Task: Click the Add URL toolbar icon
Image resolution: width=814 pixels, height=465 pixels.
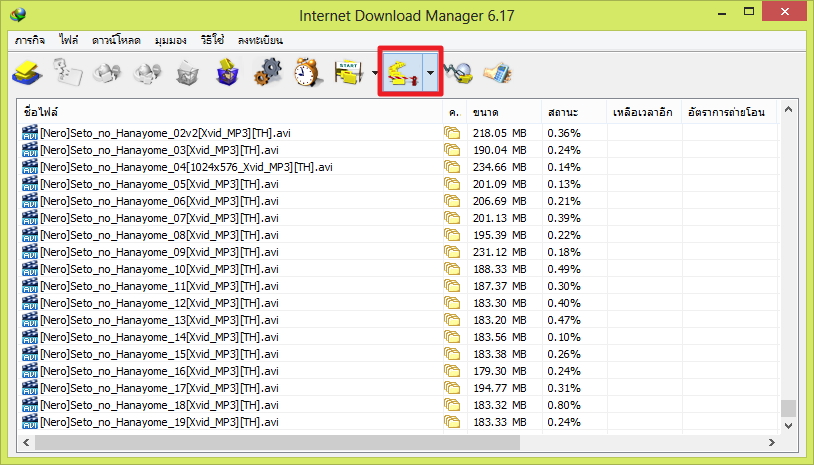Action: 27,72
